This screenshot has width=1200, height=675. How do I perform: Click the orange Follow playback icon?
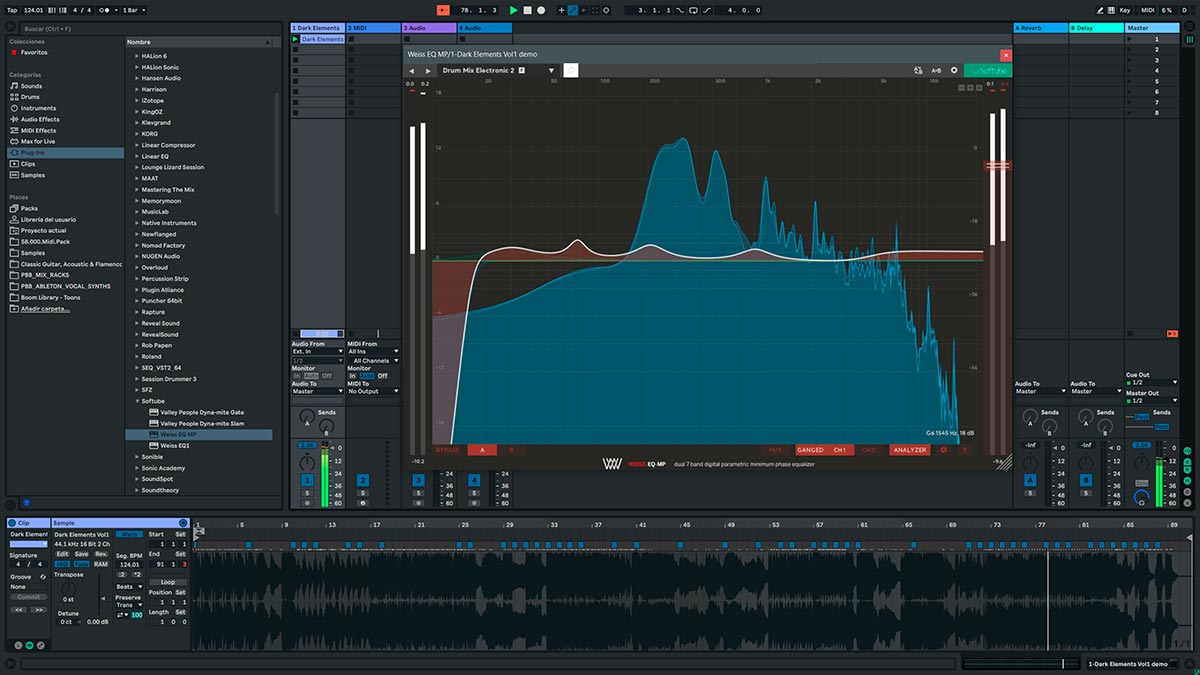click(x=443, y=10)
